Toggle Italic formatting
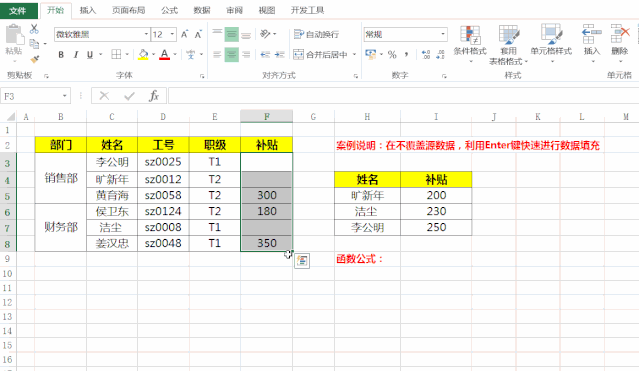 75,55
